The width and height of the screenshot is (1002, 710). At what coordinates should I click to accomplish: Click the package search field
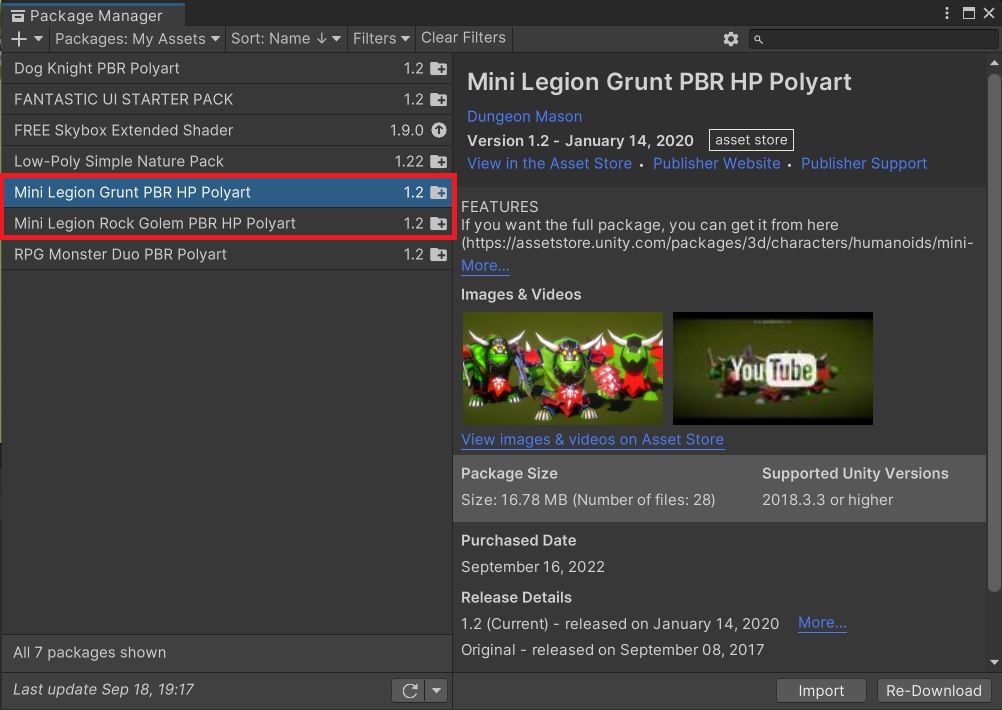tap(873, 40)
